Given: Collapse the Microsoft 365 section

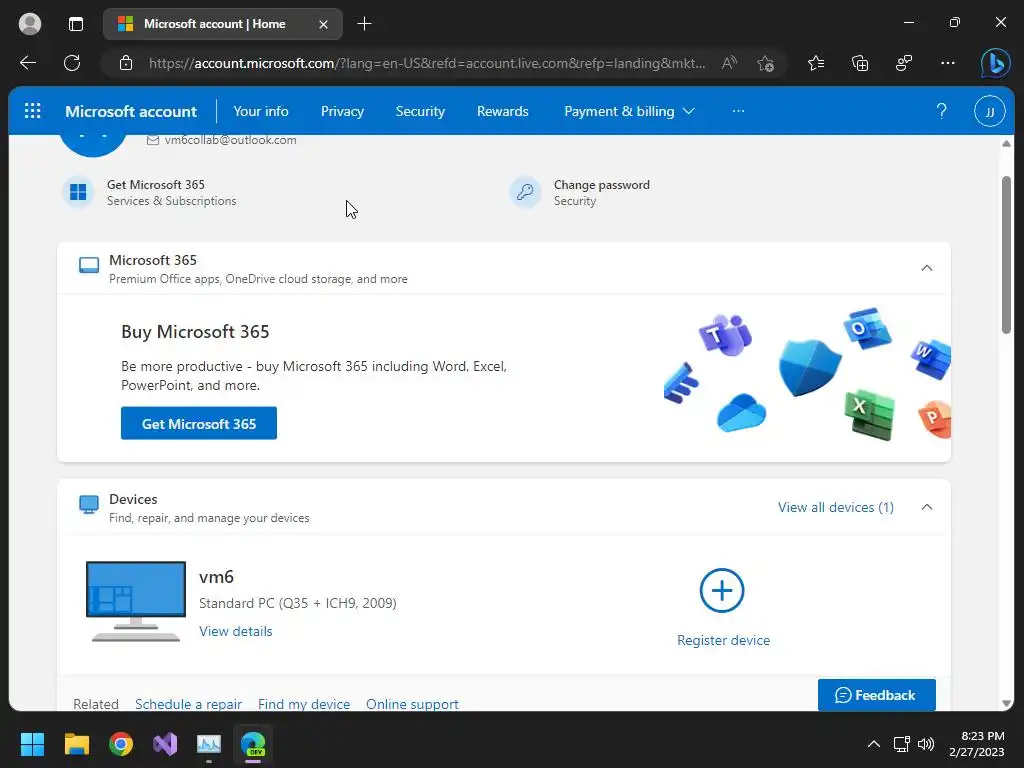Looking at the screenshot, I should [927, 268].
